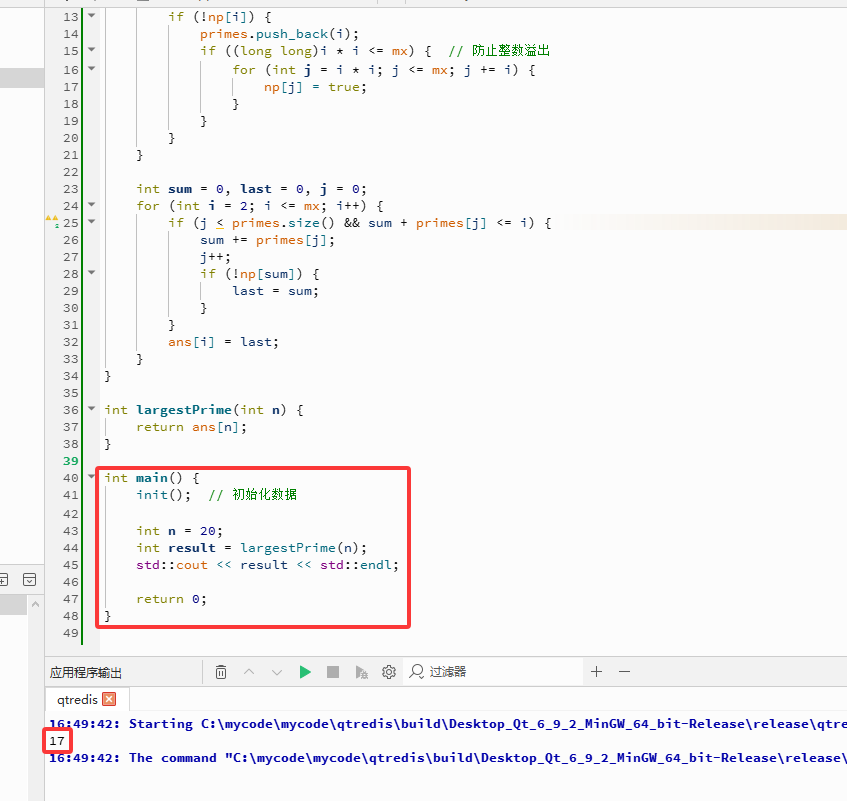Click the 'return ans[n];' statement

point(192,427)
